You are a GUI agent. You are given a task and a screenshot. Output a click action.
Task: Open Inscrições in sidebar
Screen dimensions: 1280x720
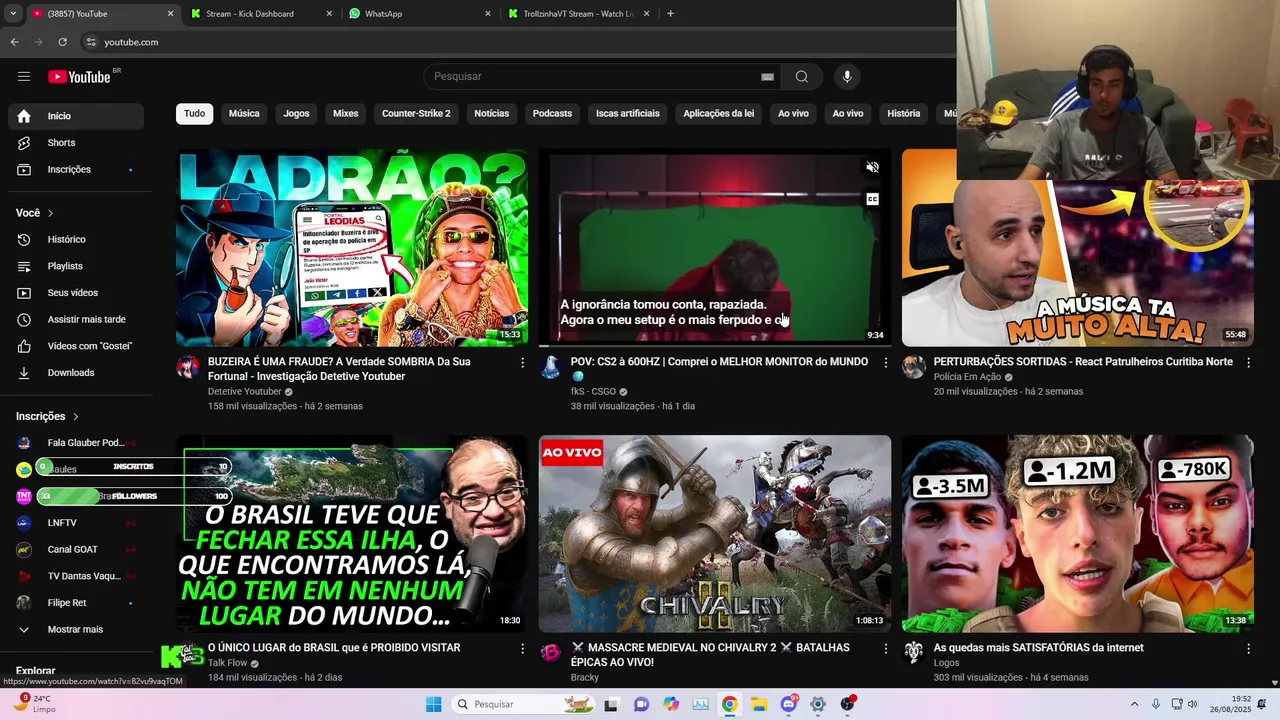(76, 170)
